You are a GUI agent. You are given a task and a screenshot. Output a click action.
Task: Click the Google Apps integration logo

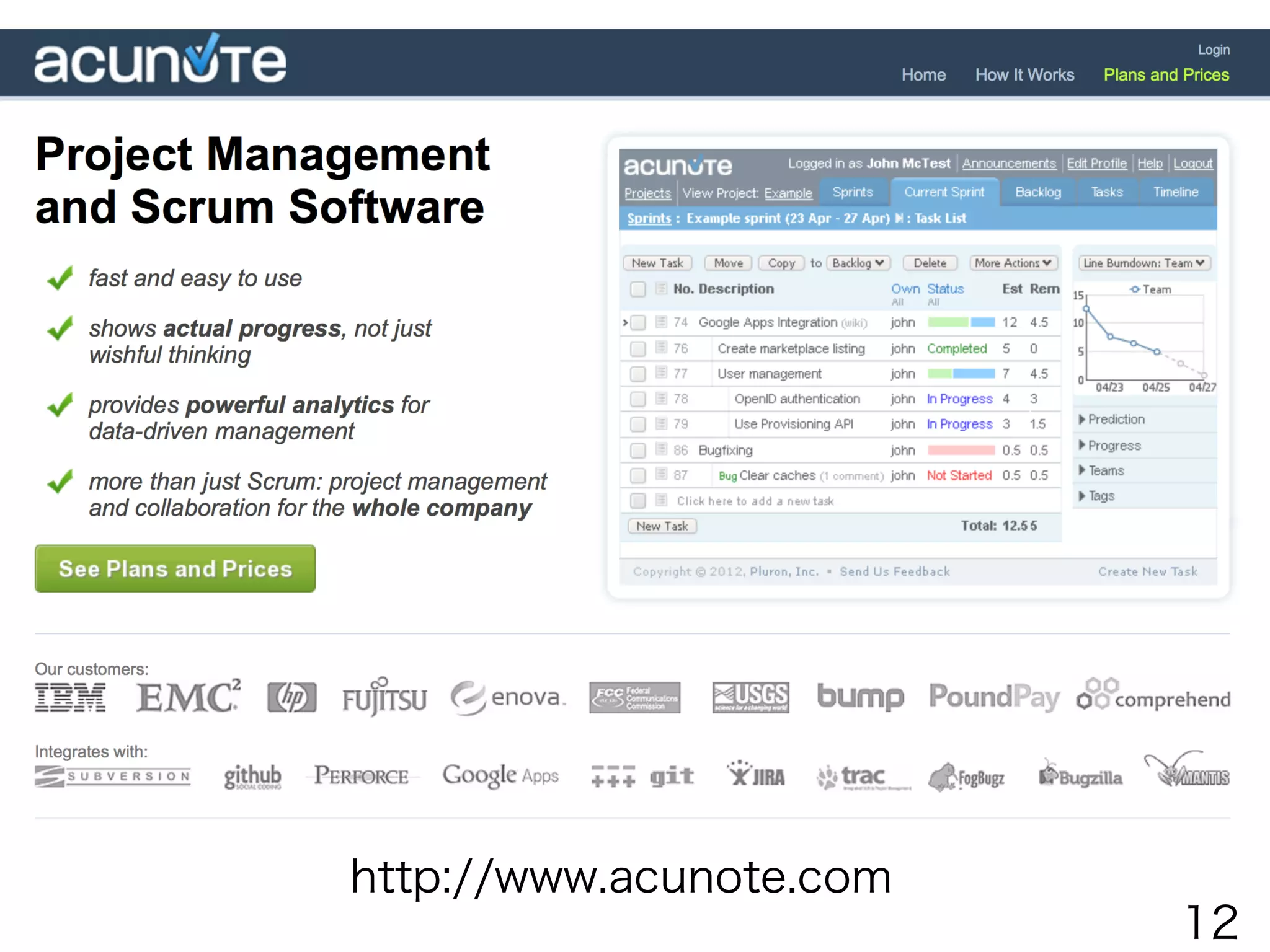click(x=500, y=775)
